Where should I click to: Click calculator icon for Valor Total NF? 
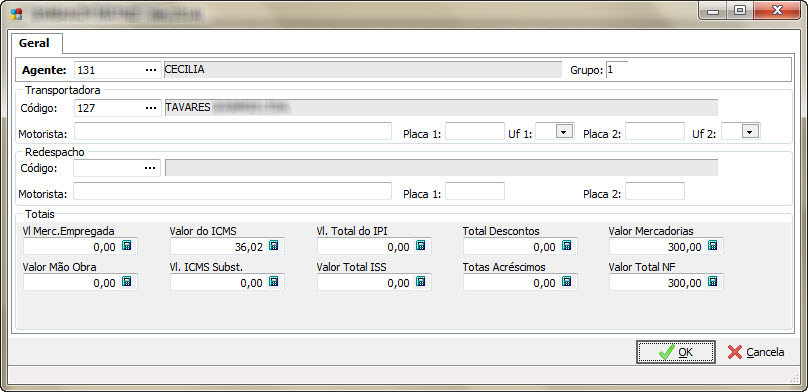712,282
